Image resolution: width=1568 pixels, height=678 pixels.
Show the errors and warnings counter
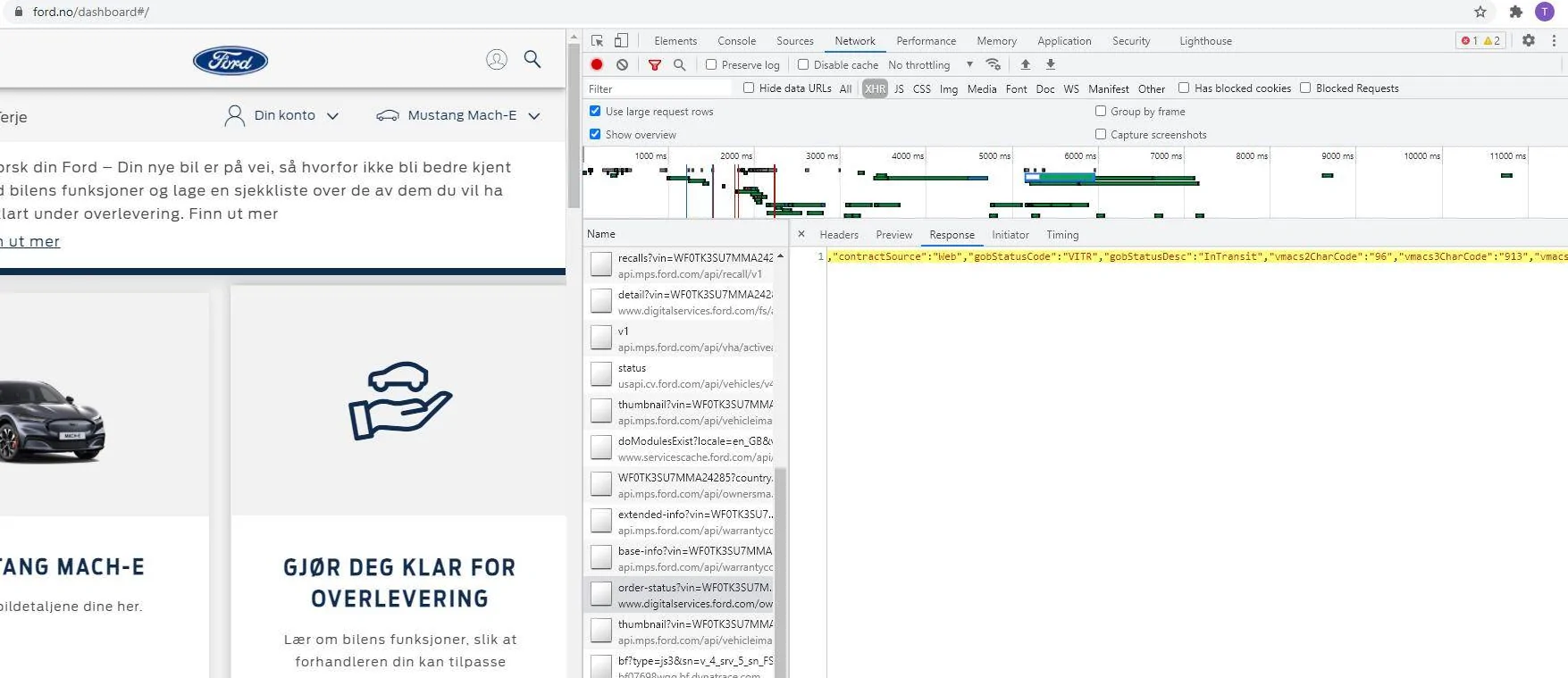(1480, 40)
